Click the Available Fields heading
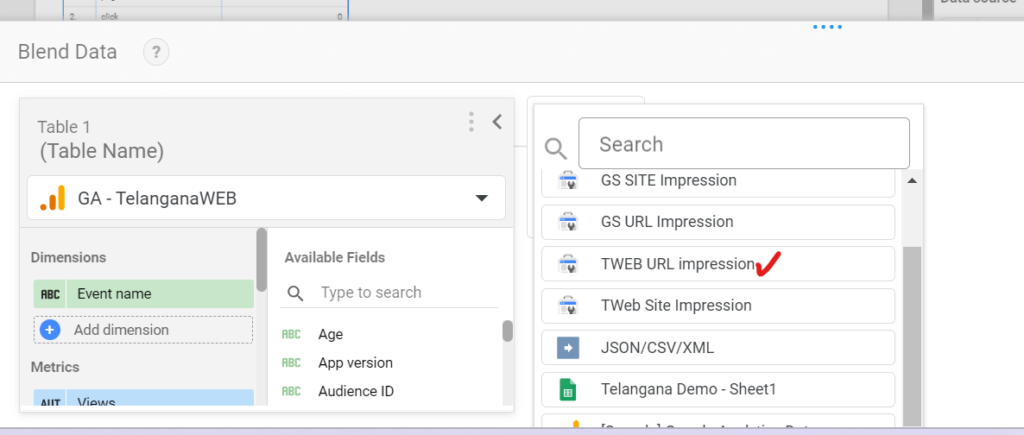This screenshot has width=1024, height=435. pos(334,257)
